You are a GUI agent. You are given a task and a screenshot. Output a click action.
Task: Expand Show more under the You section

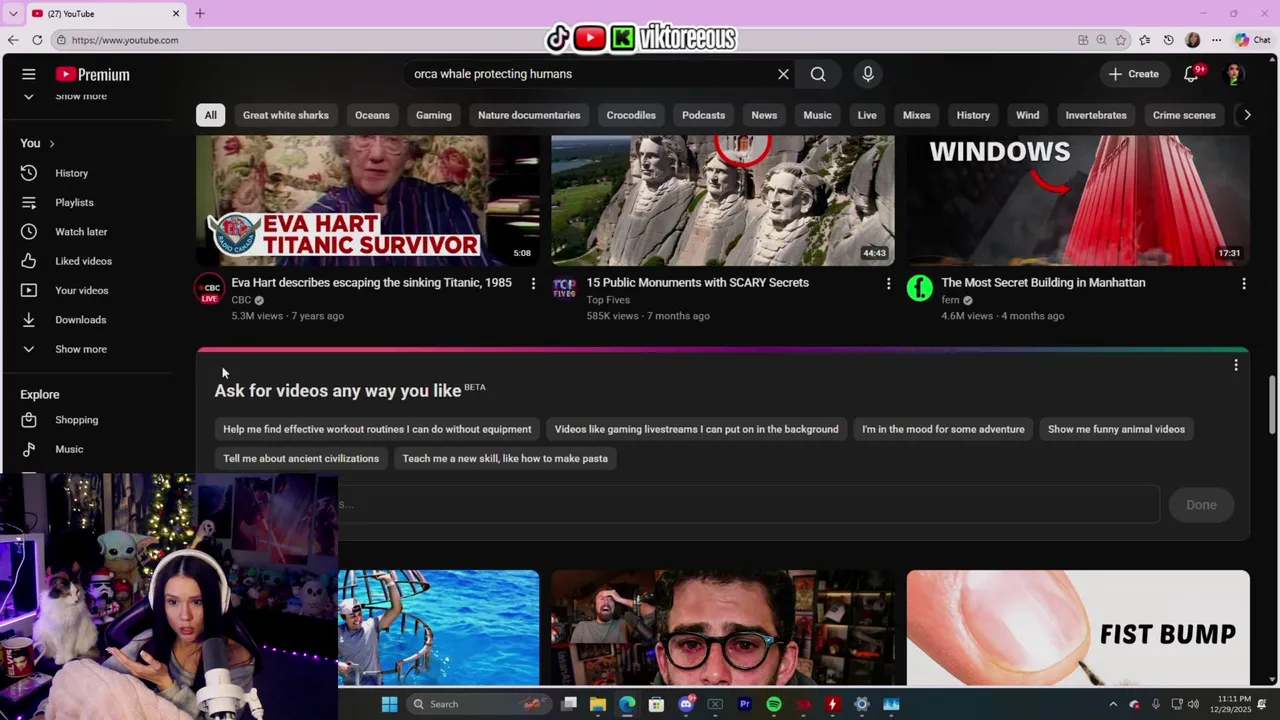click(80, 349)
